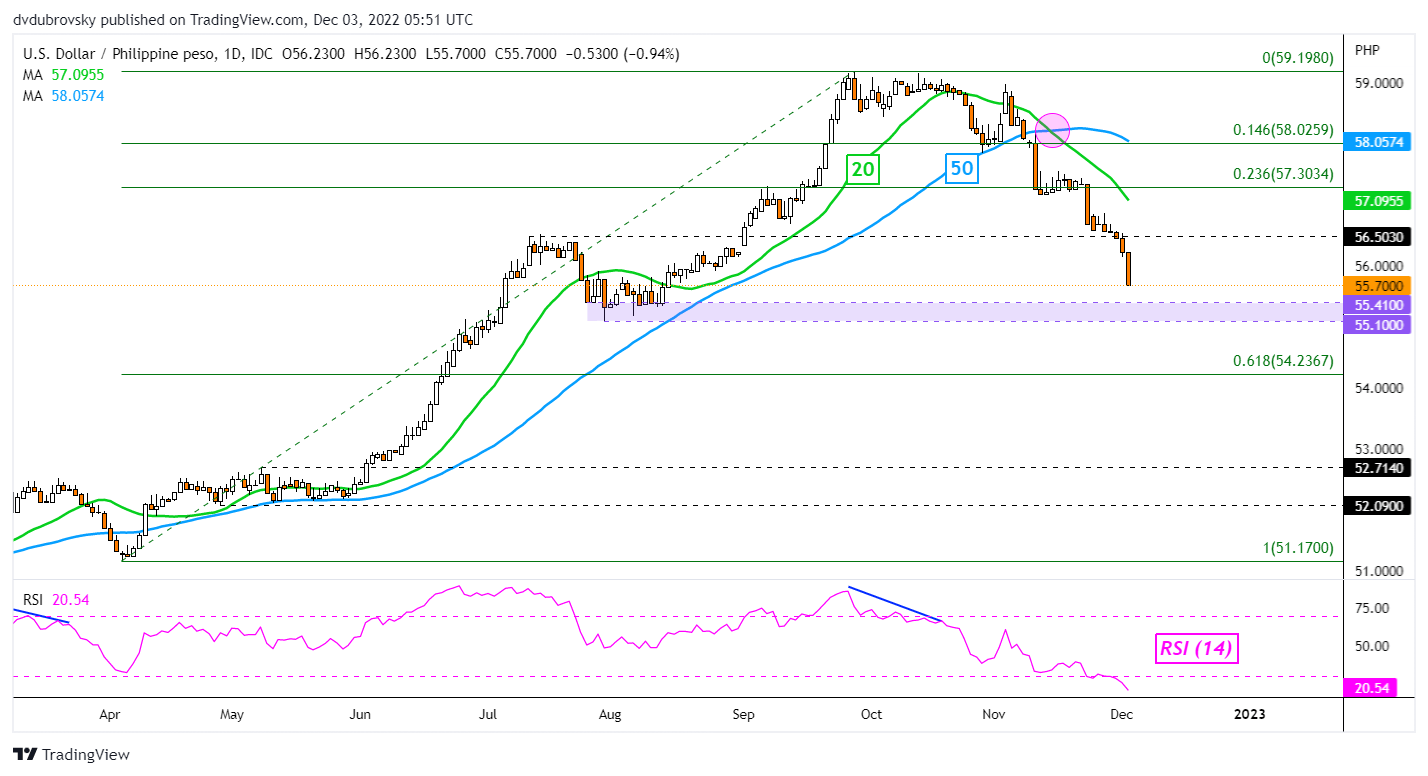This screenshot has width=1428, height=776.
Task: Click the 50.00 RSI axis tick
Action: [1373, 646]
